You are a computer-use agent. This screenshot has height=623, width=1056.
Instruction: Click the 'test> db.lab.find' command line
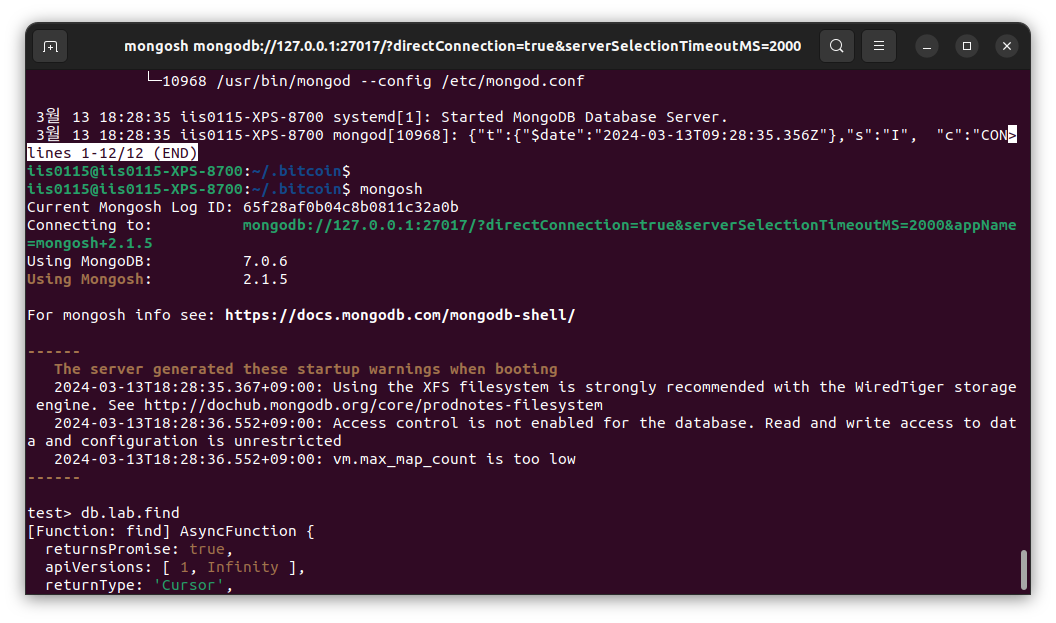103,513
